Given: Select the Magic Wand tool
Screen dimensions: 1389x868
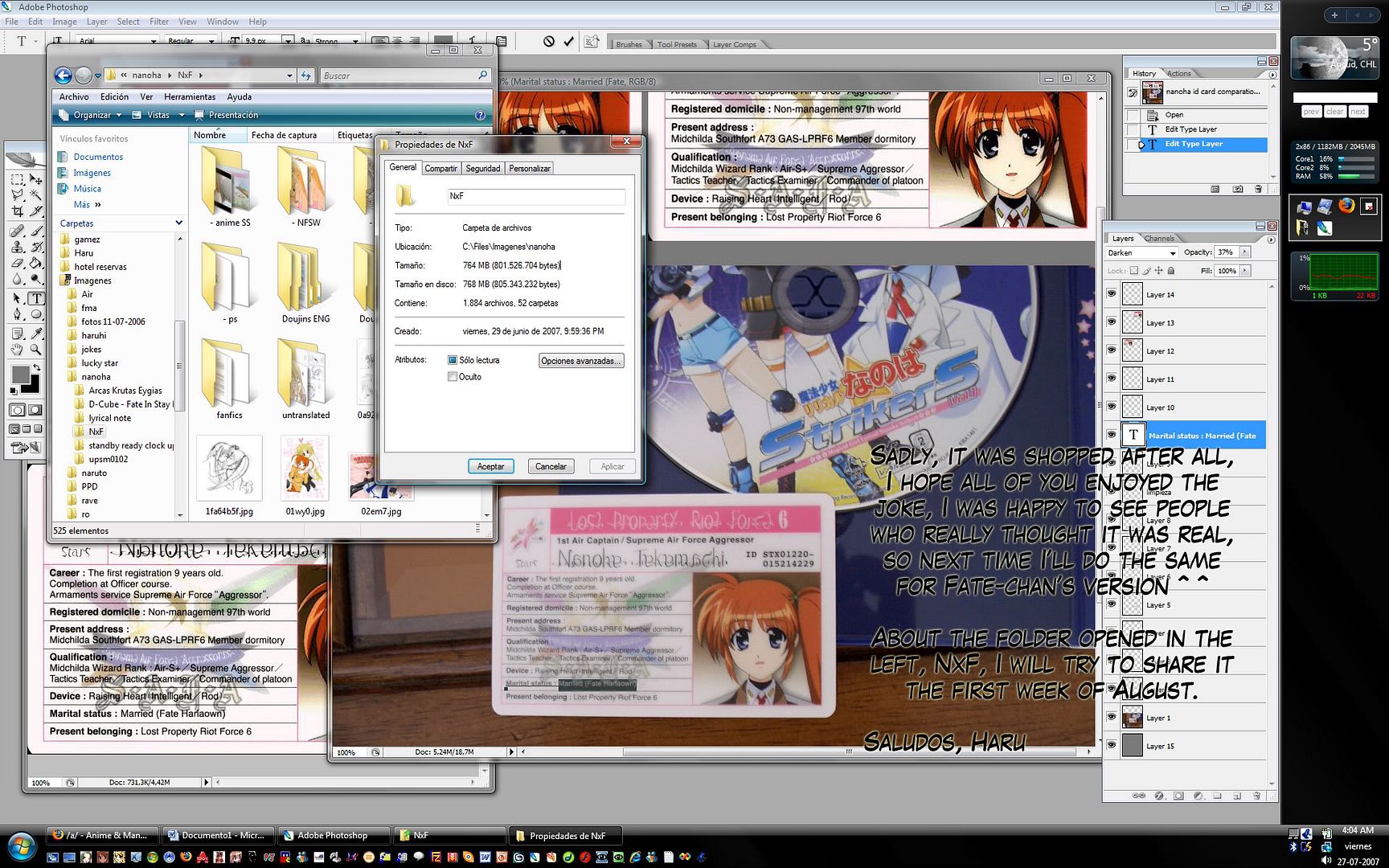Looking at the screenshot, I should [x=36, y=194].
